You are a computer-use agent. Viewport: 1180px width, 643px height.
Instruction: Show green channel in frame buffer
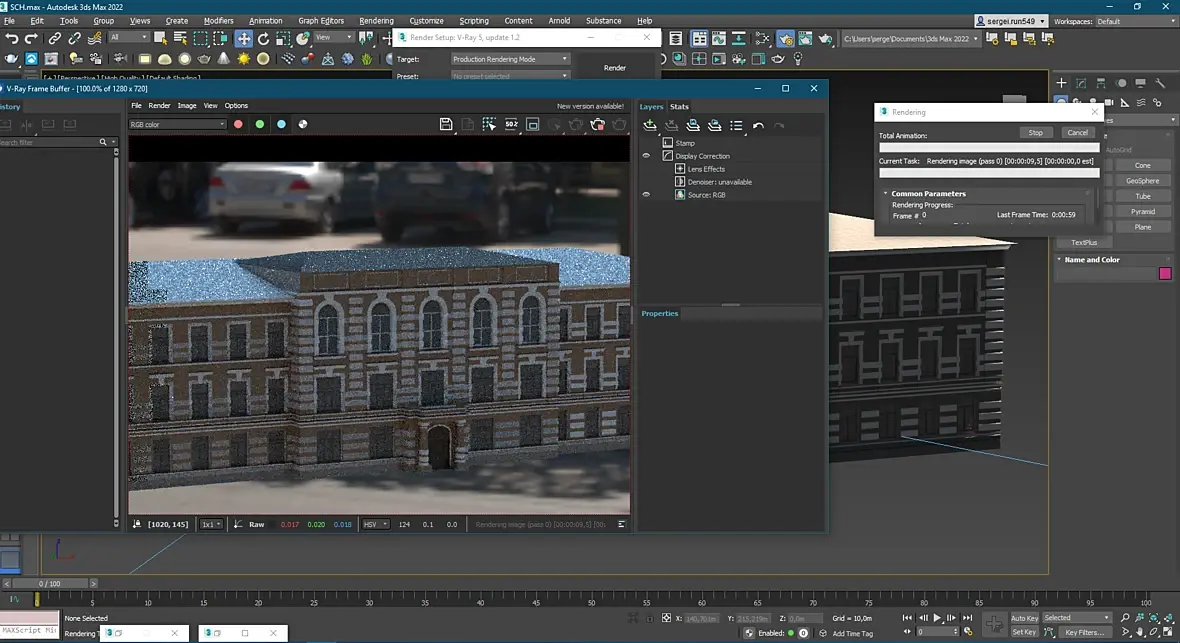tap(260, 124)
